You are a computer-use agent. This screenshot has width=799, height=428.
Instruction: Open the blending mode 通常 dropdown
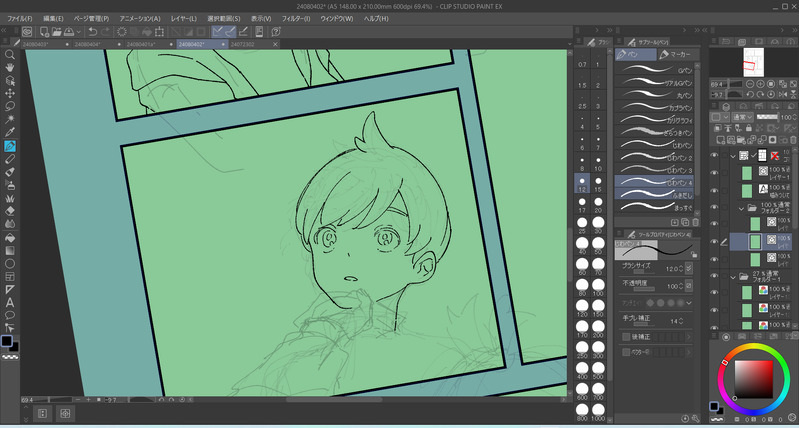742,117
